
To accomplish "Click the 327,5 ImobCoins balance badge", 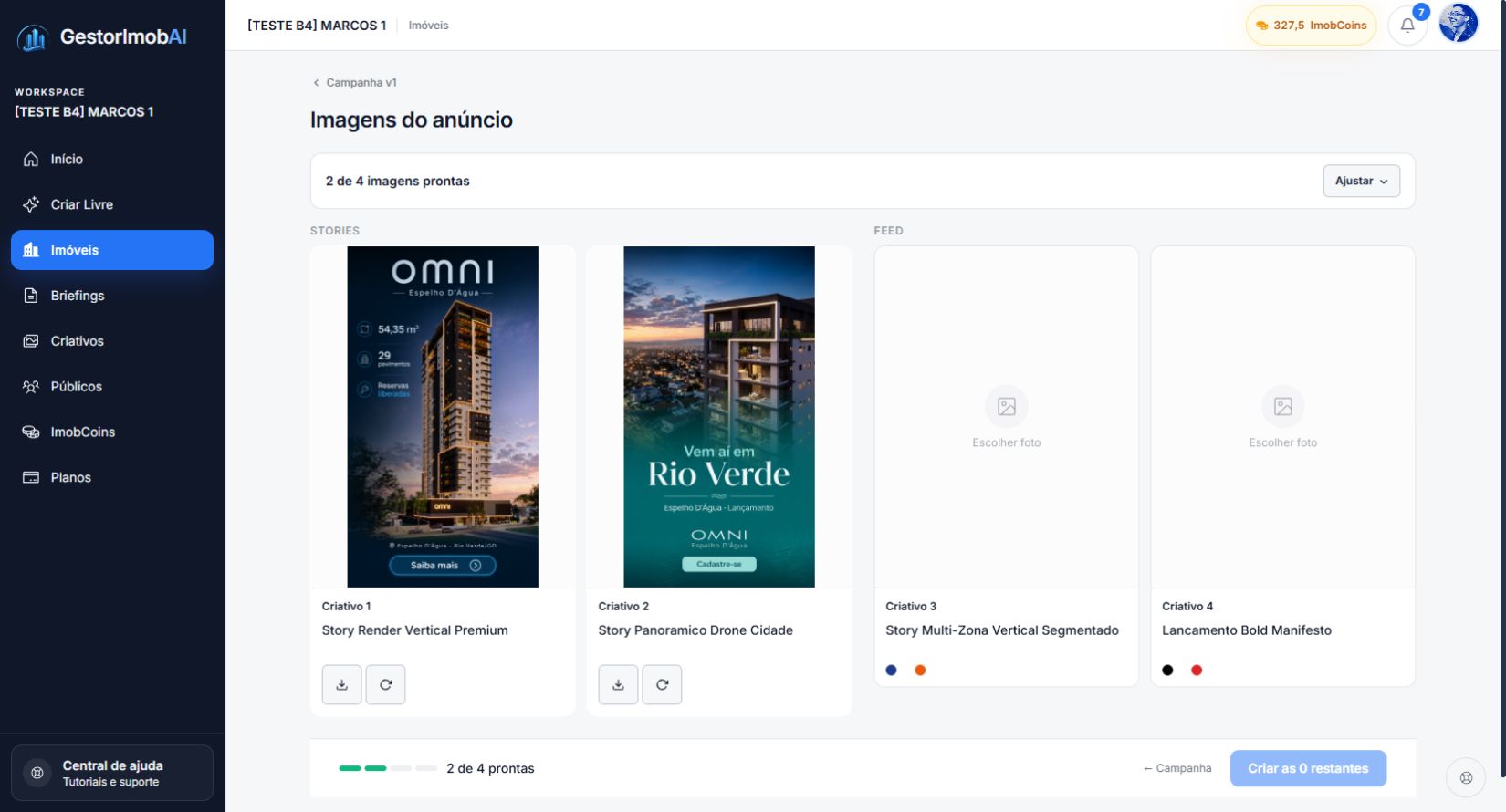I will (x=1312, y=26).
